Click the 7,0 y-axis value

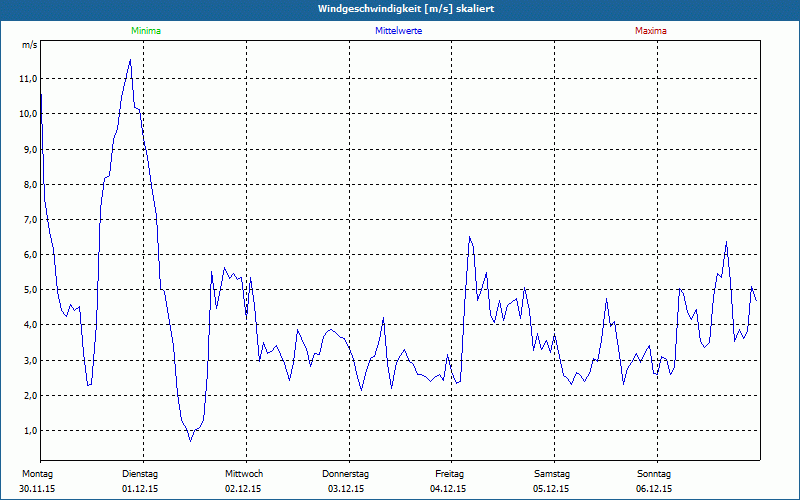[x=30, y=220]
